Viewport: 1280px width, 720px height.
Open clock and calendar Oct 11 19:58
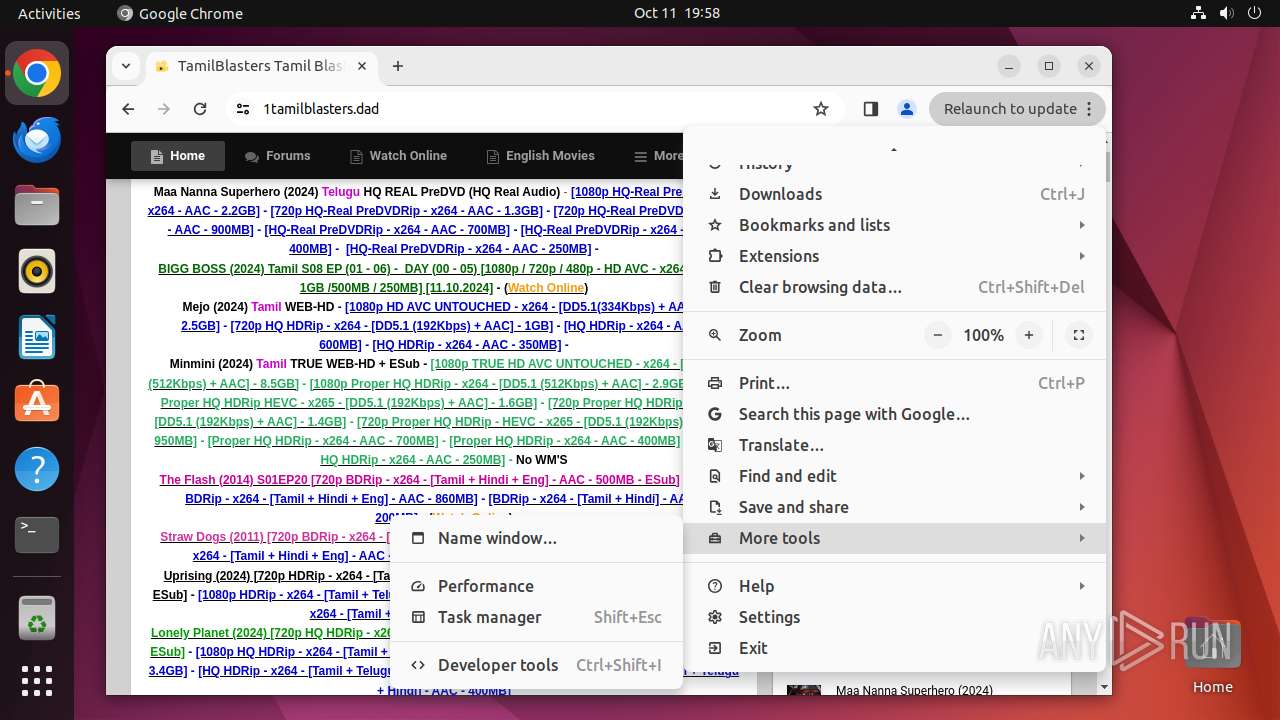pos(676,13)
